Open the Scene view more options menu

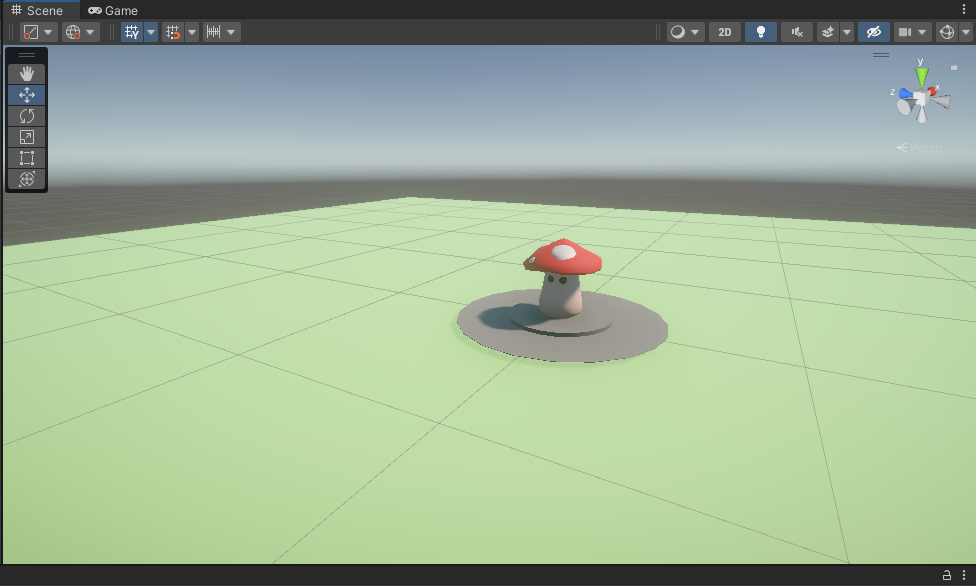pyautogui.click(x=964, y=10)
